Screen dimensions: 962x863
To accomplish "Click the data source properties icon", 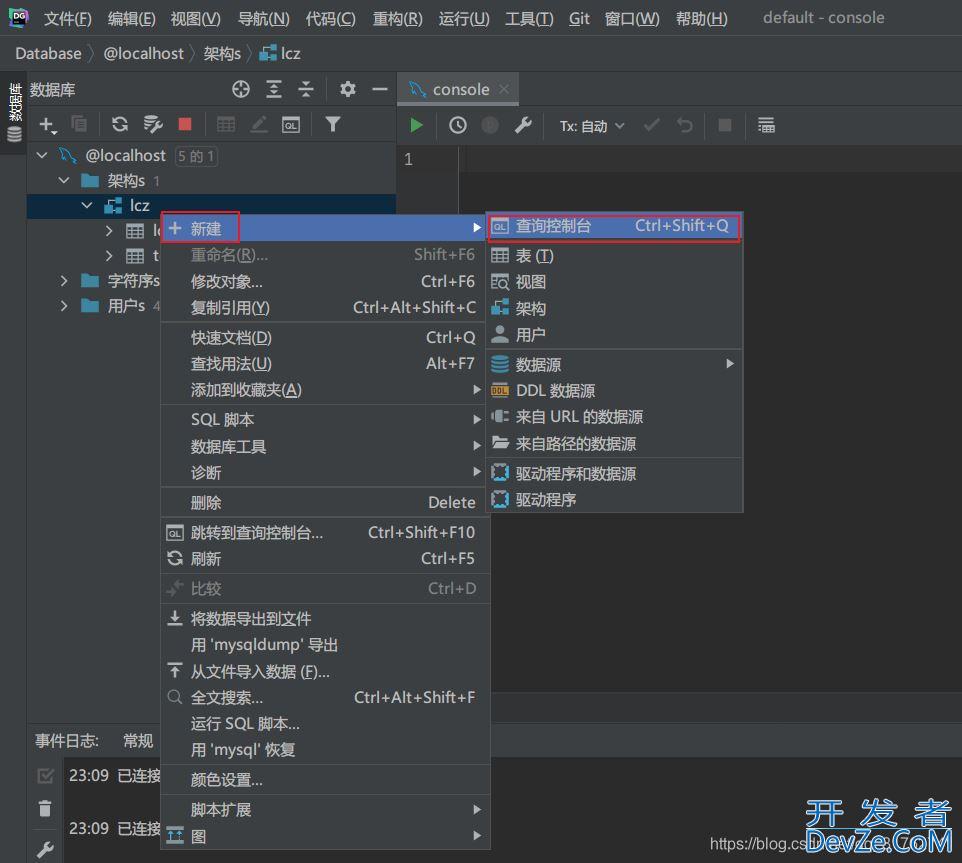I will coord(152,125).
